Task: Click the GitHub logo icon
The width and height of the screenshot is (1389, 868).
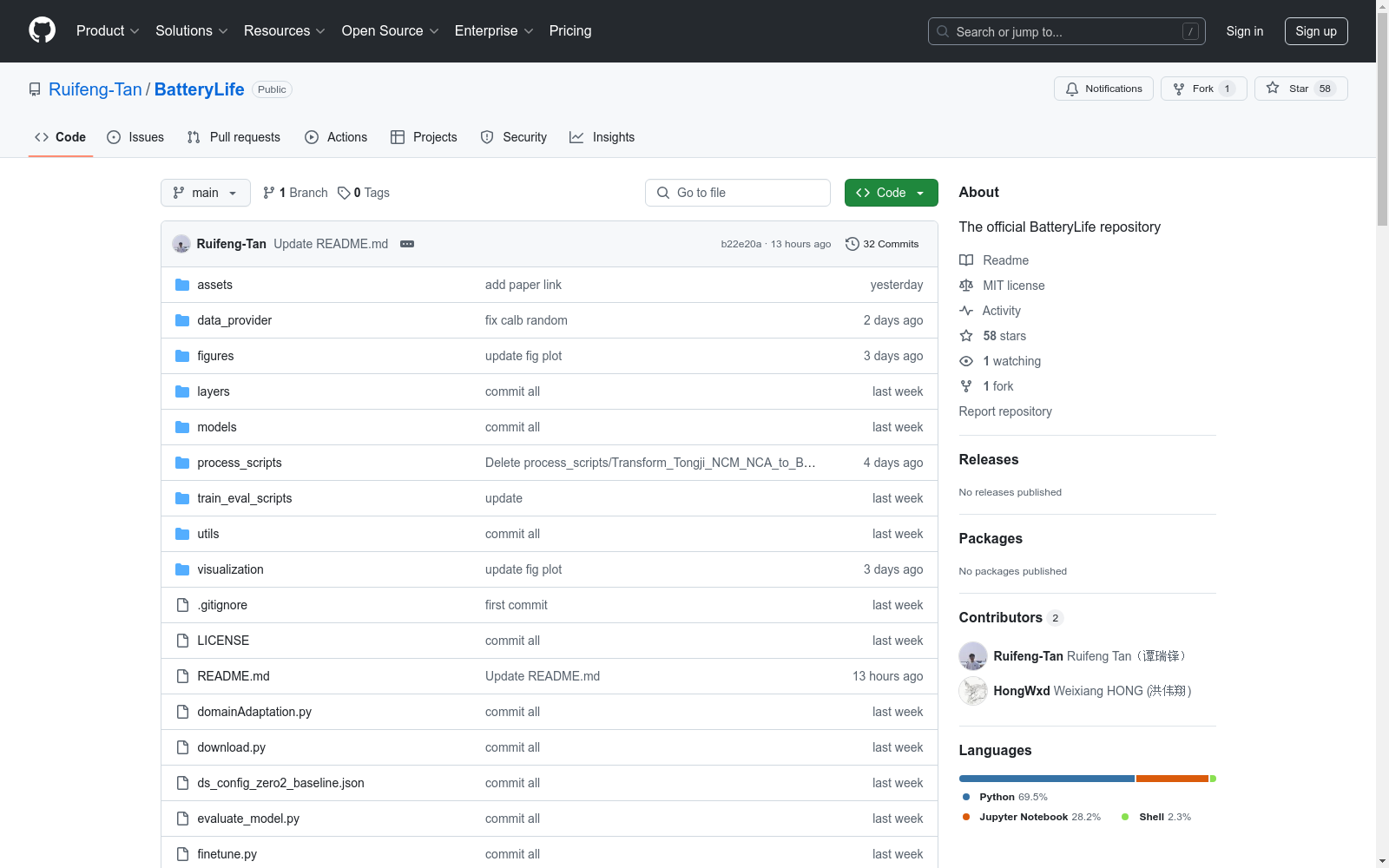Action: click(x=42, y=30)
